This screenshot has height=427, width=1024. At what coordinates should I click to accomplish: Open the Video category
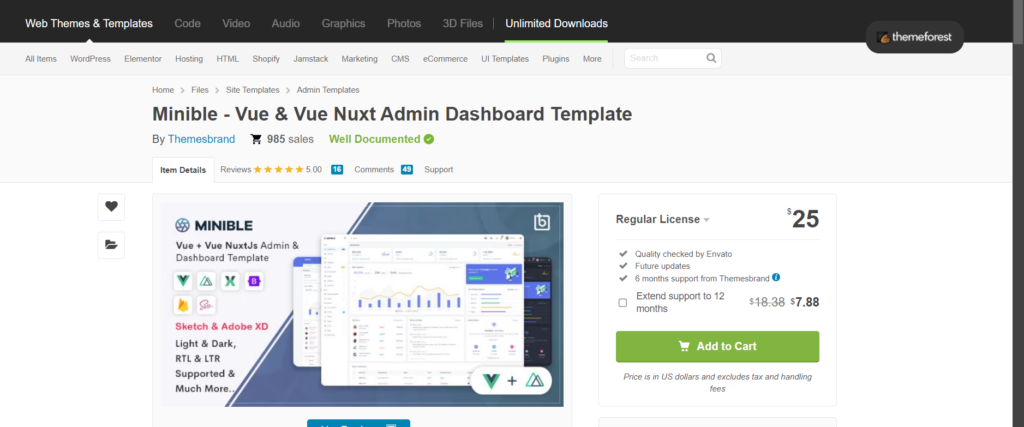coord(236,24)
